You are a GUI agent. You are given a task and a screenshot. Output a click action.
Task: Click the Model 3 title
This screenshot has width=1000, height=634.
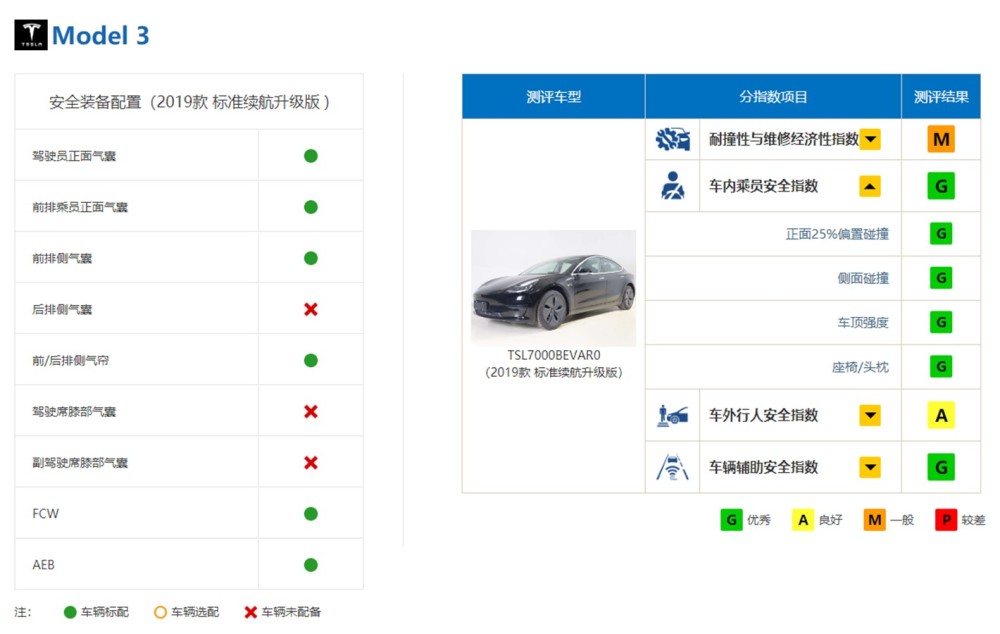tap(101, 35)
